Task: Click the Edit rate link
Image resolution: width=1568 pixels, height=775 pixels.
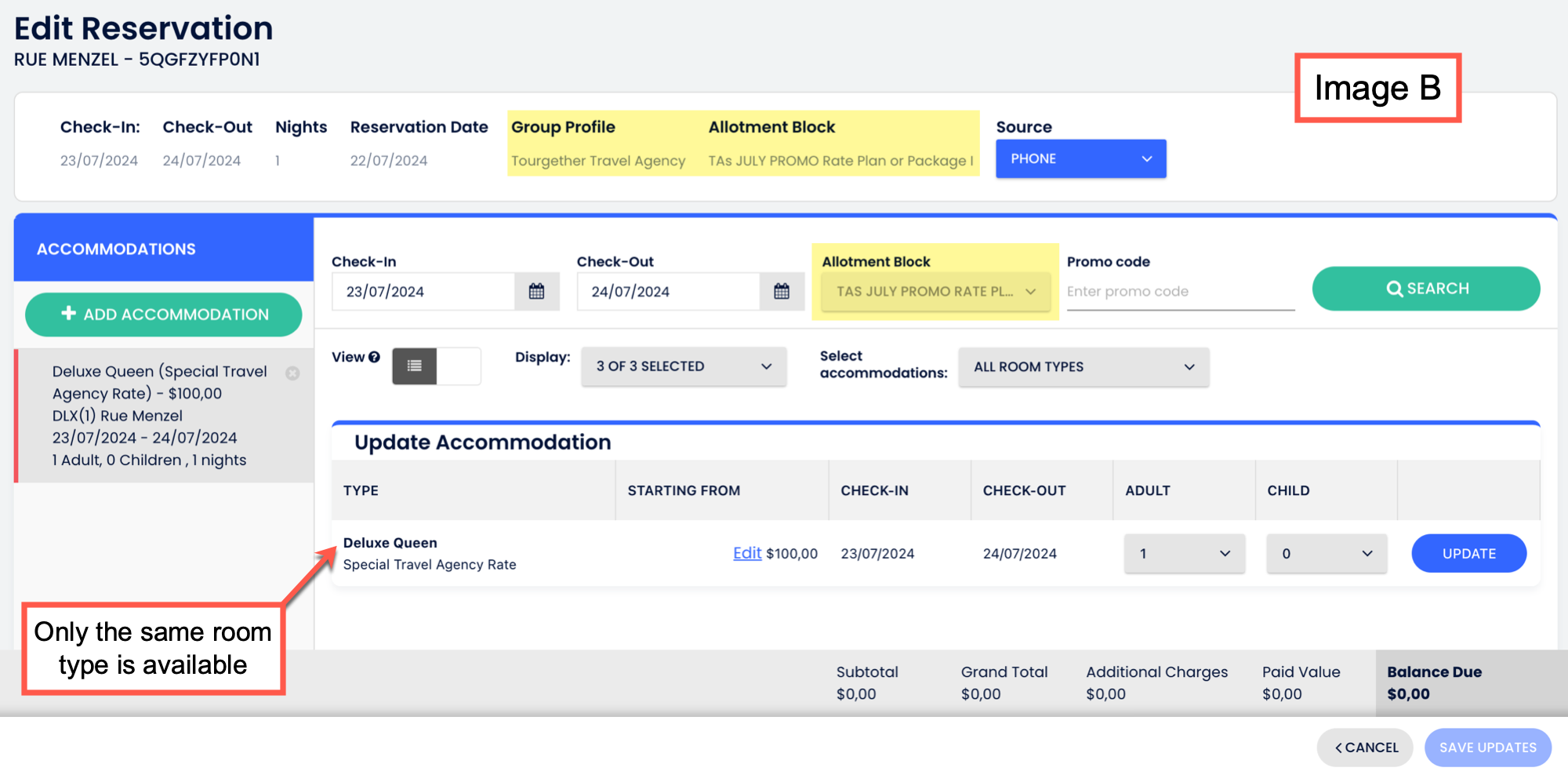Action: click(x=746, y=553)
